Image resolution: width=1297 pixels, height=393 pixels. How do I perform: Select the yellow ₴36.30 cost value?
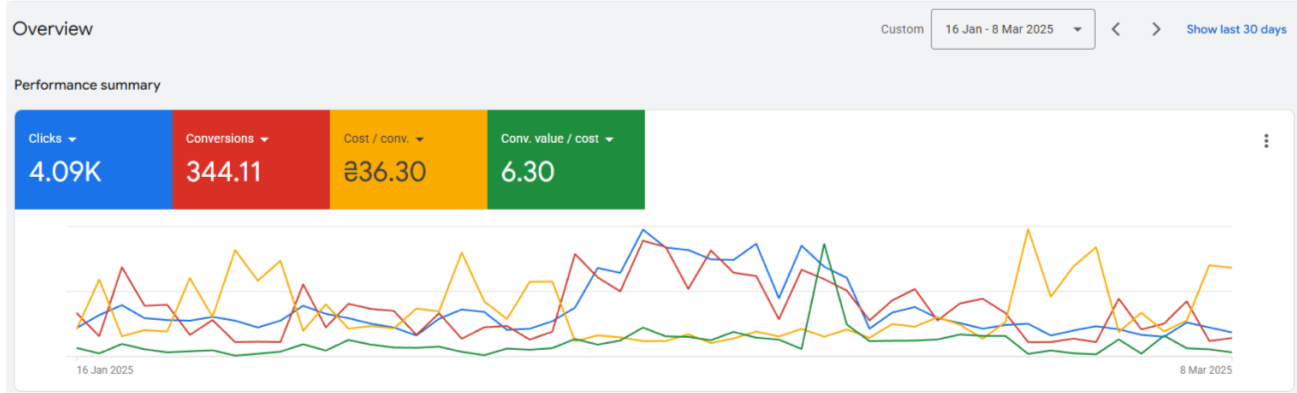point(385,172)
